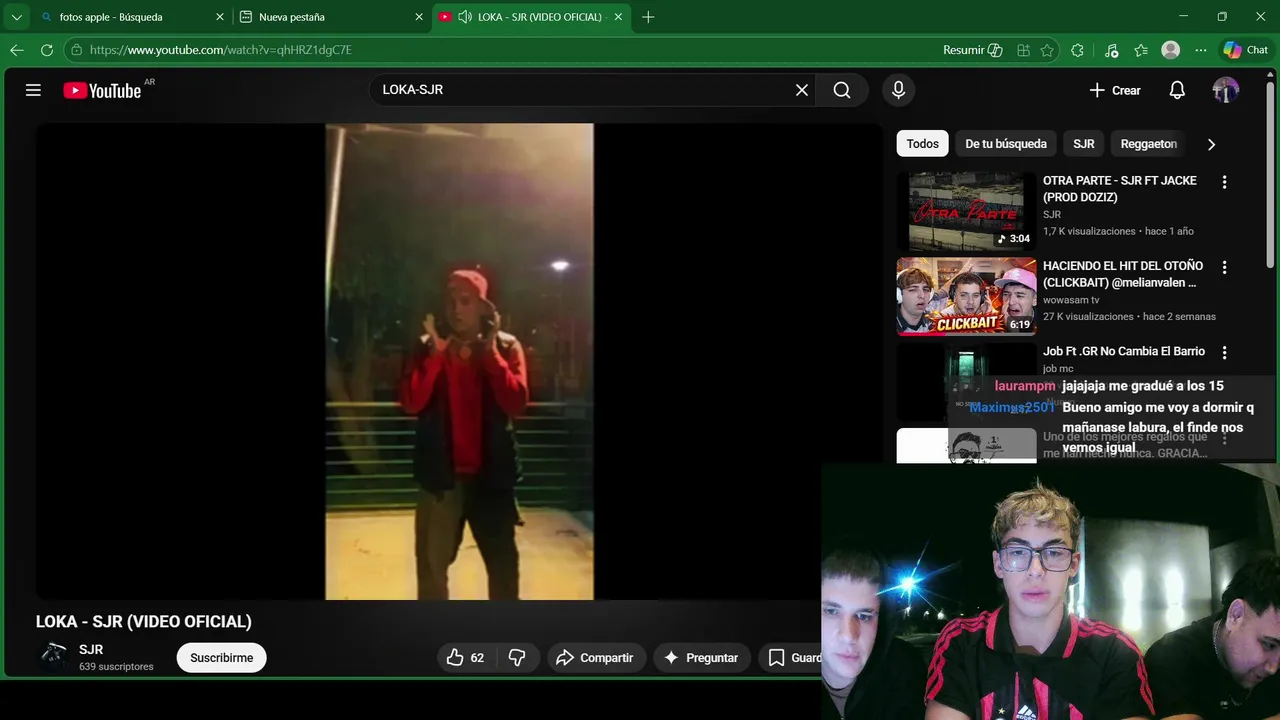Screen dimensions: 1280x720
Task: Focus the browser address bar URL
Action: click(x=221, y=50)
